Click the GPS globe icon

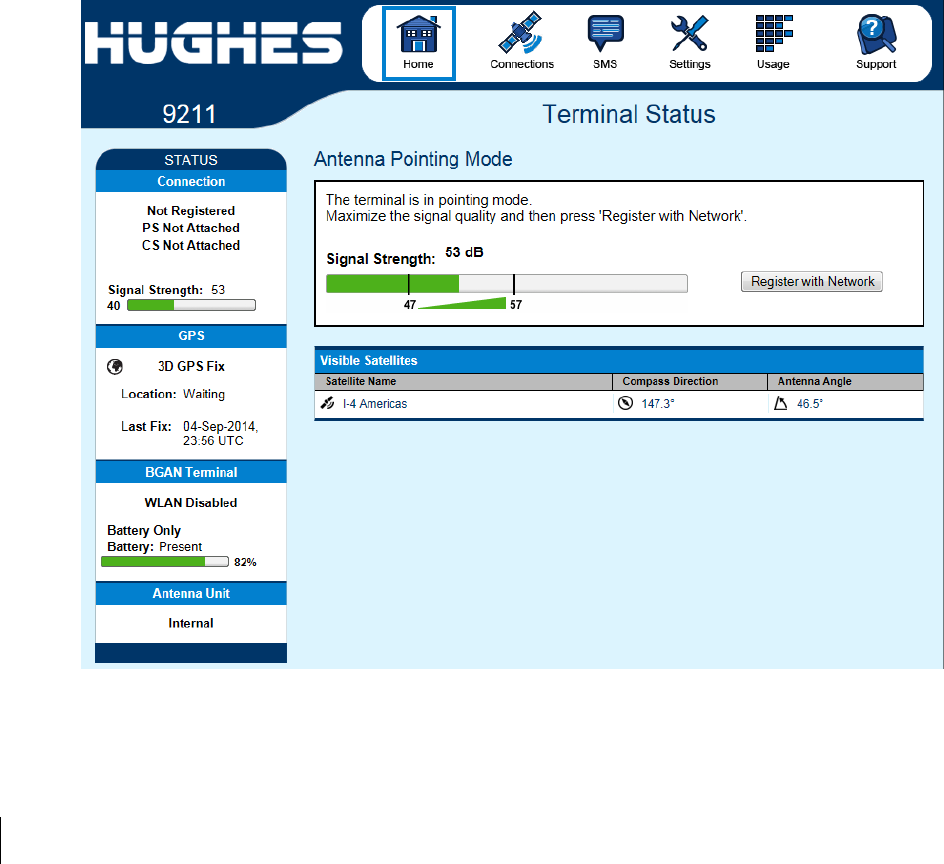(115, 366)
